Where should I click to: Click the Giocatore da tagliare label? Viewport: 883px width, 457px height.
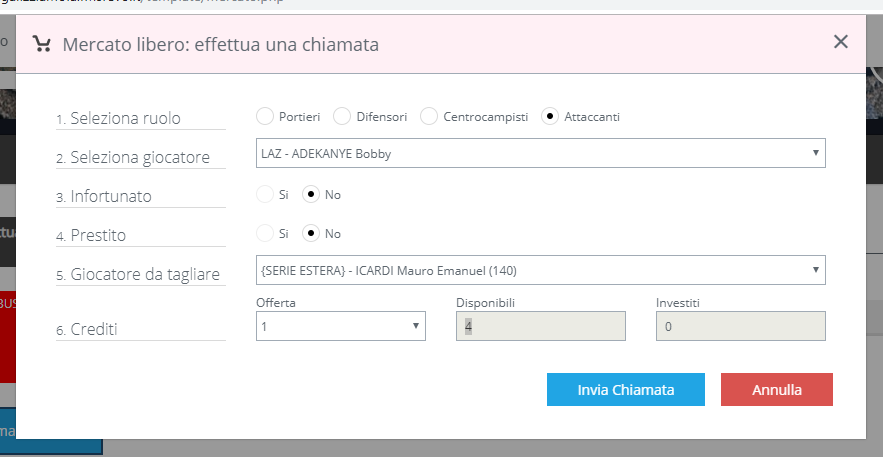click(x=144, y=274)
